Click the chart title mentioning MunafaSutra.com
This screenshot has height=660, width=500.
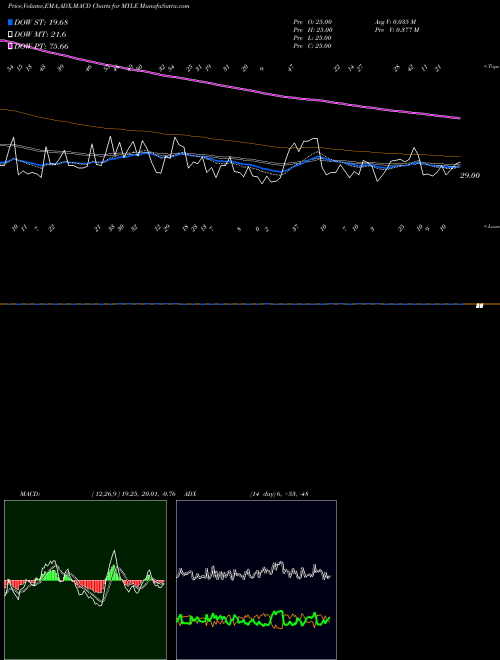pos(98,6)
